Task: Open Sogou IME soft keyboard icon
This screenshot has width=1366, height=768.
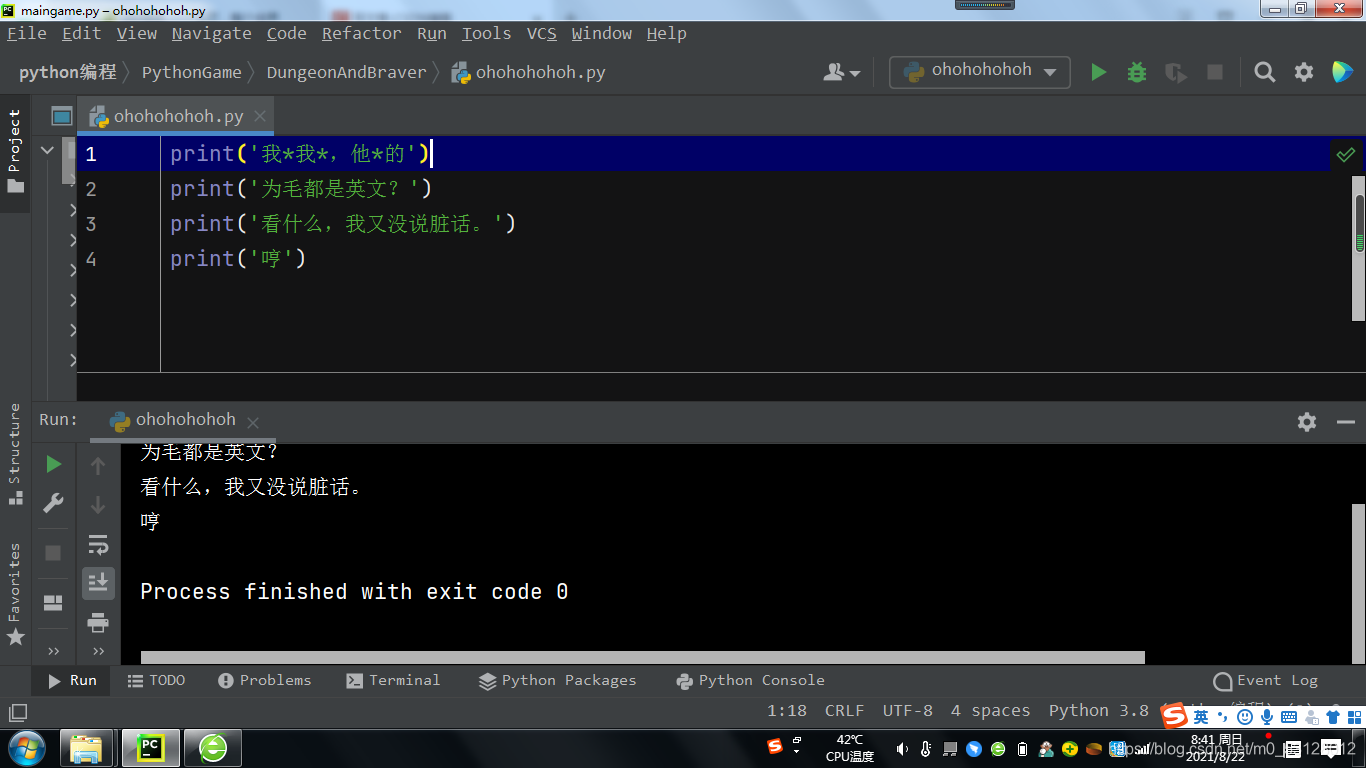Action: (1289, 717)
